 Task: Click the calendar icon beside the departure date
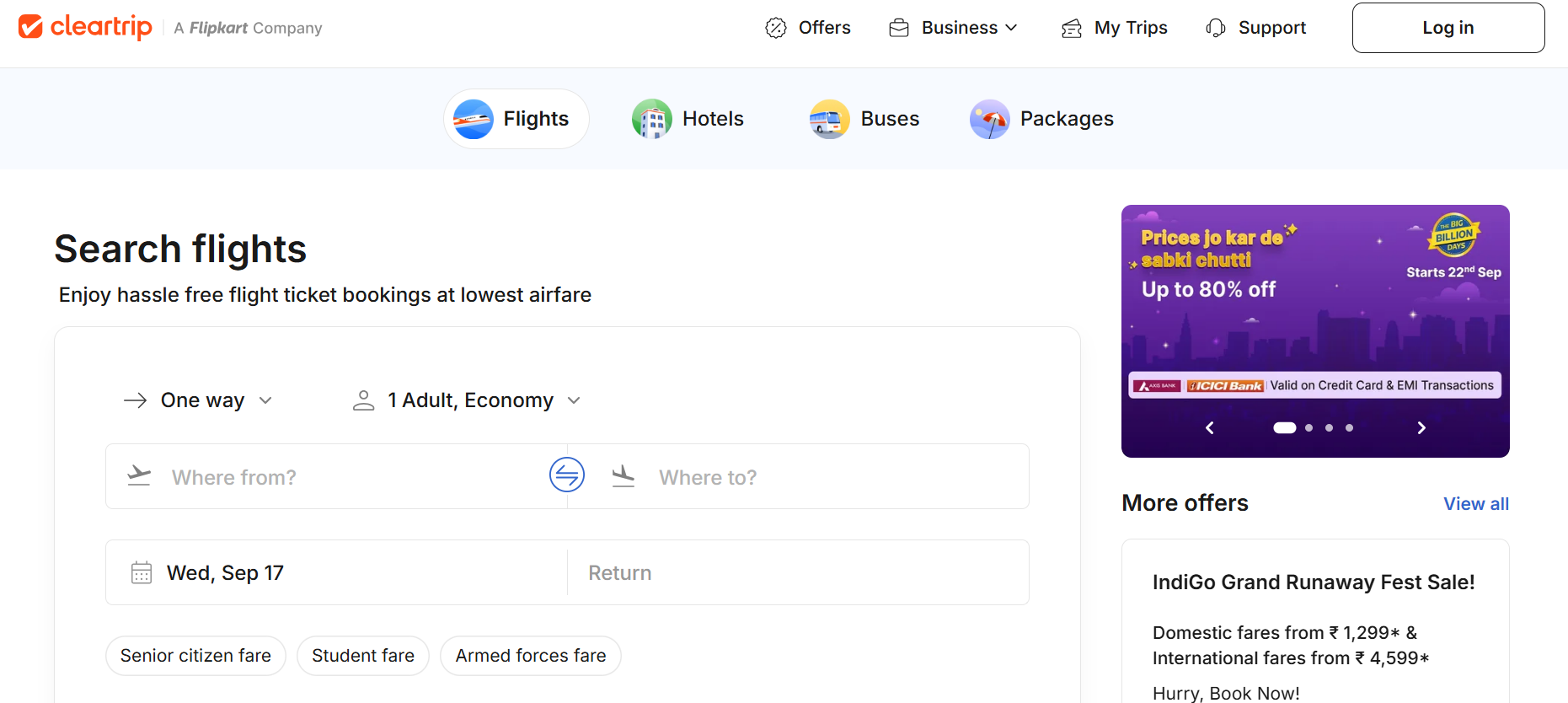point(142,573)
